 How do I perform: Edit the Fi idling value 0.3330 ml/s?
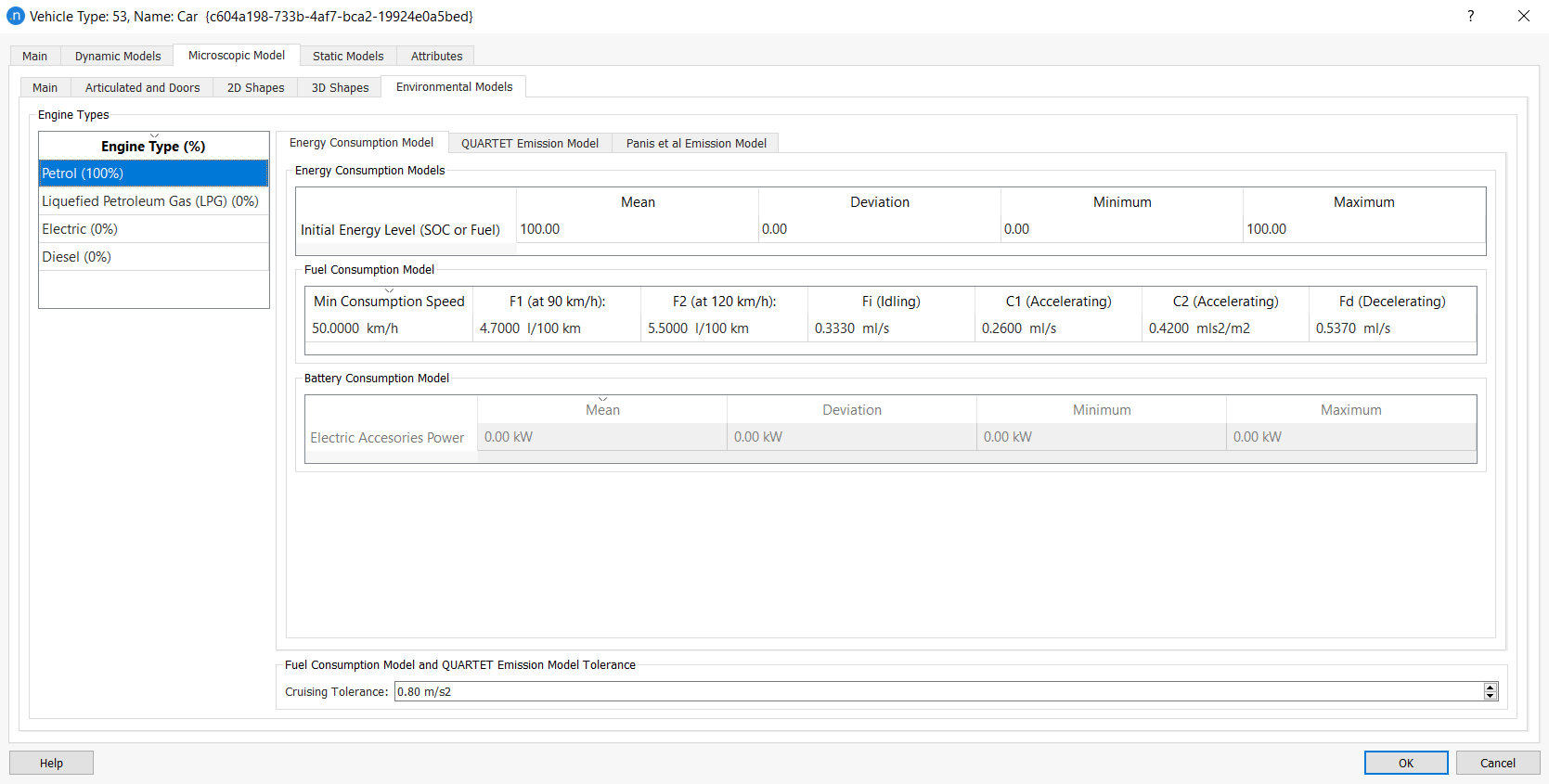point(891,328)
